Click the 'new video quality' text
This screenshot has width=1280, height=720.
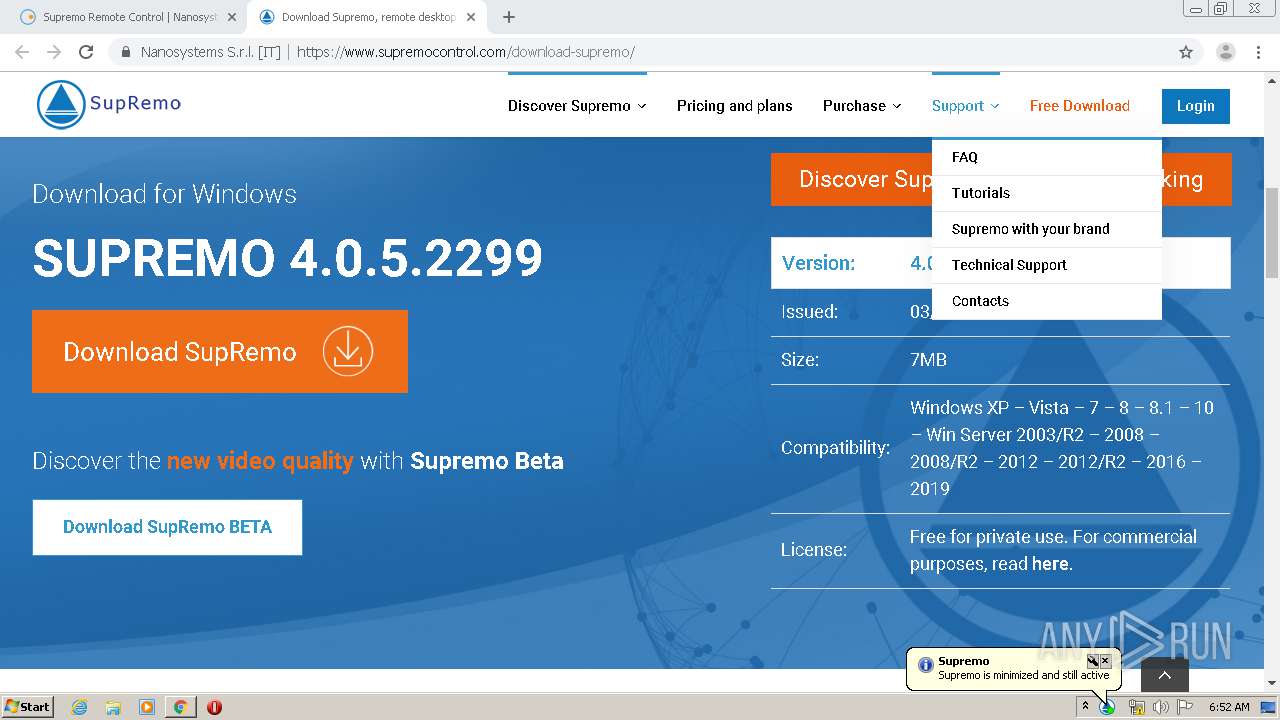[260, 461]
